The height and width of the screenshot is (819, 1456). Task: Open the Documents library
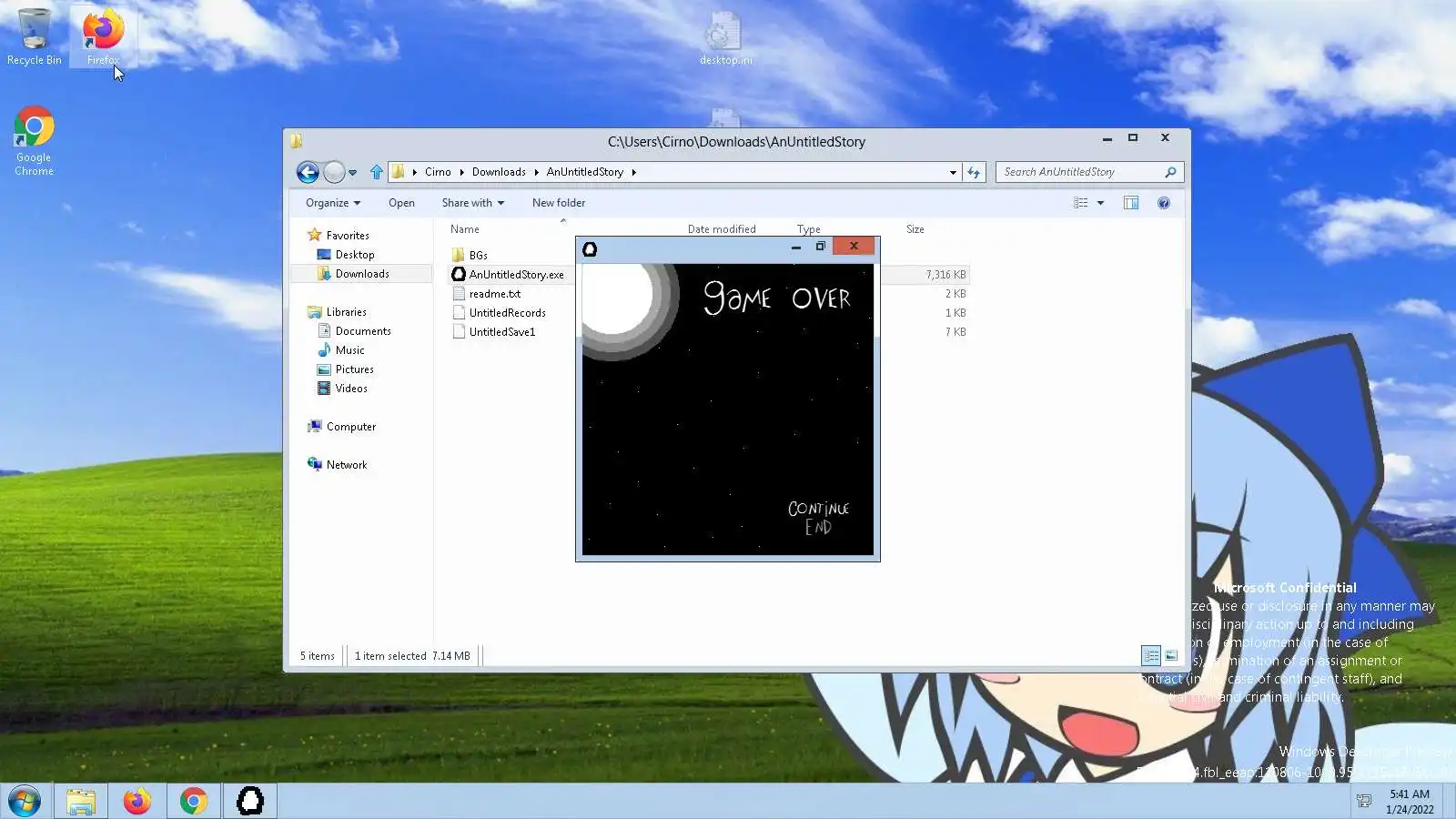click(363, 331)
